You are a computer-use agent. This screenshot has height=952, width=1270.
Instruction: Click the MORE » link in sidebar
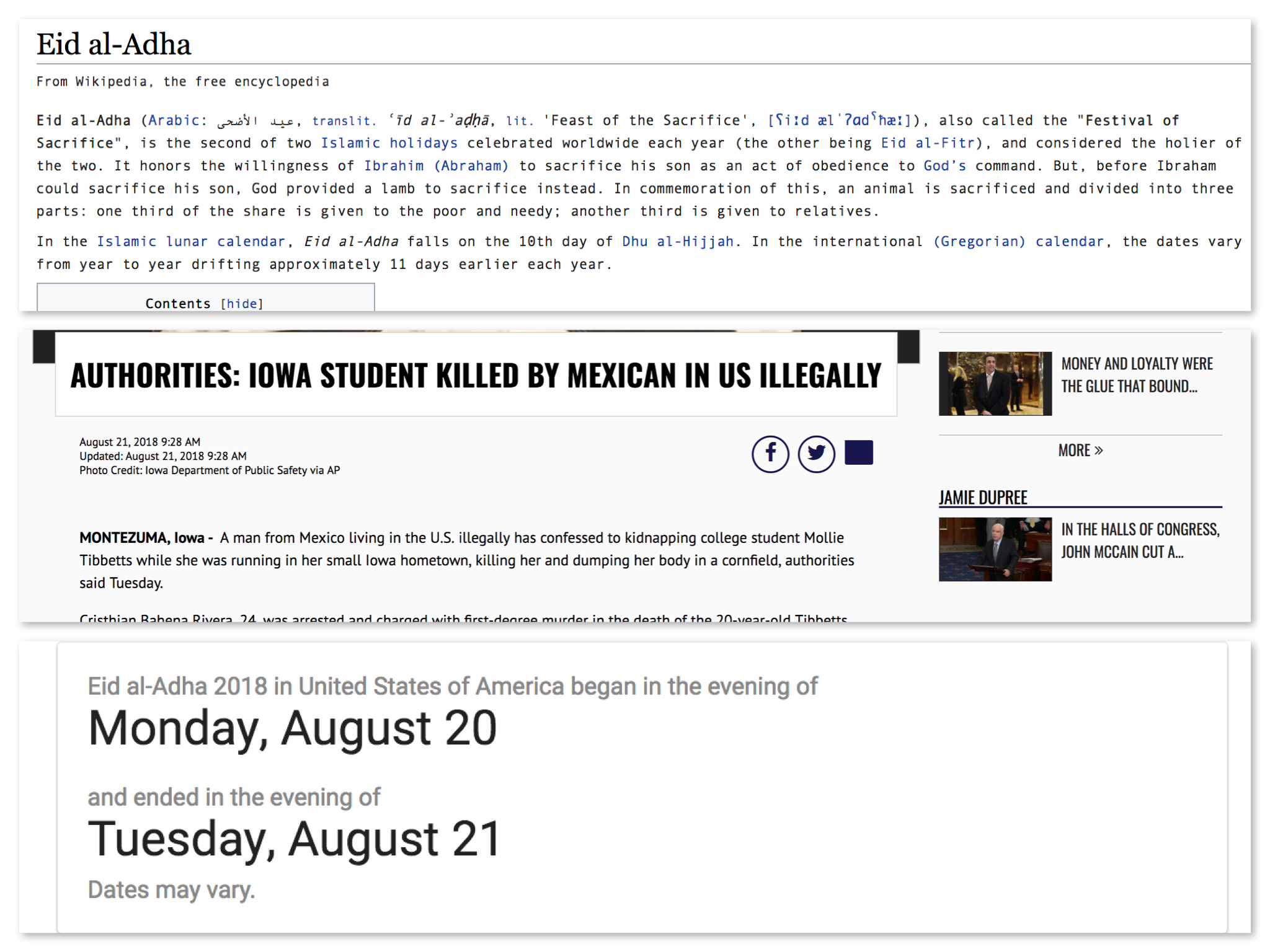click(x=1080, y=451)
